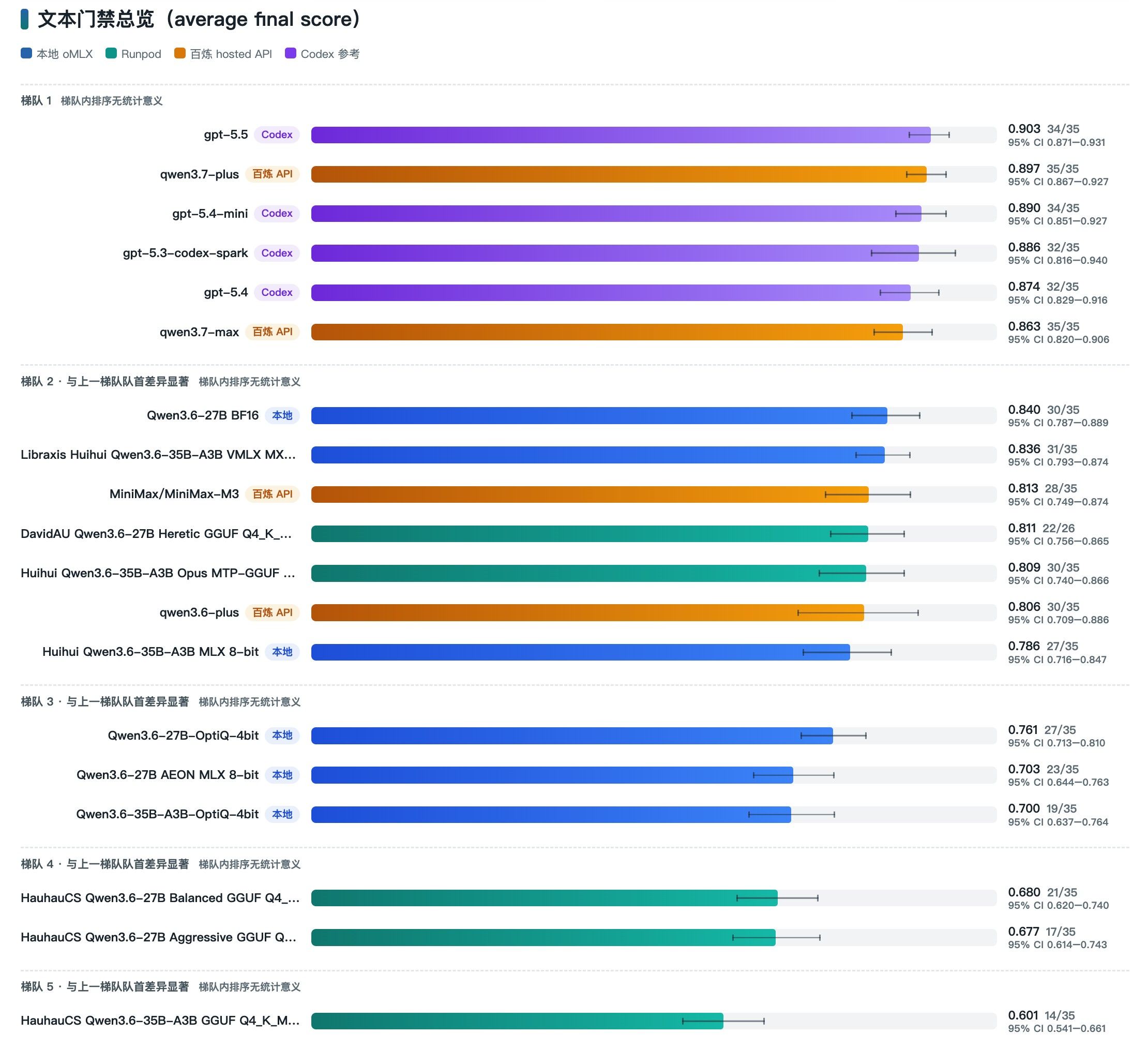Click the qwen3.7-plus model name

click(x=199, y=174)
